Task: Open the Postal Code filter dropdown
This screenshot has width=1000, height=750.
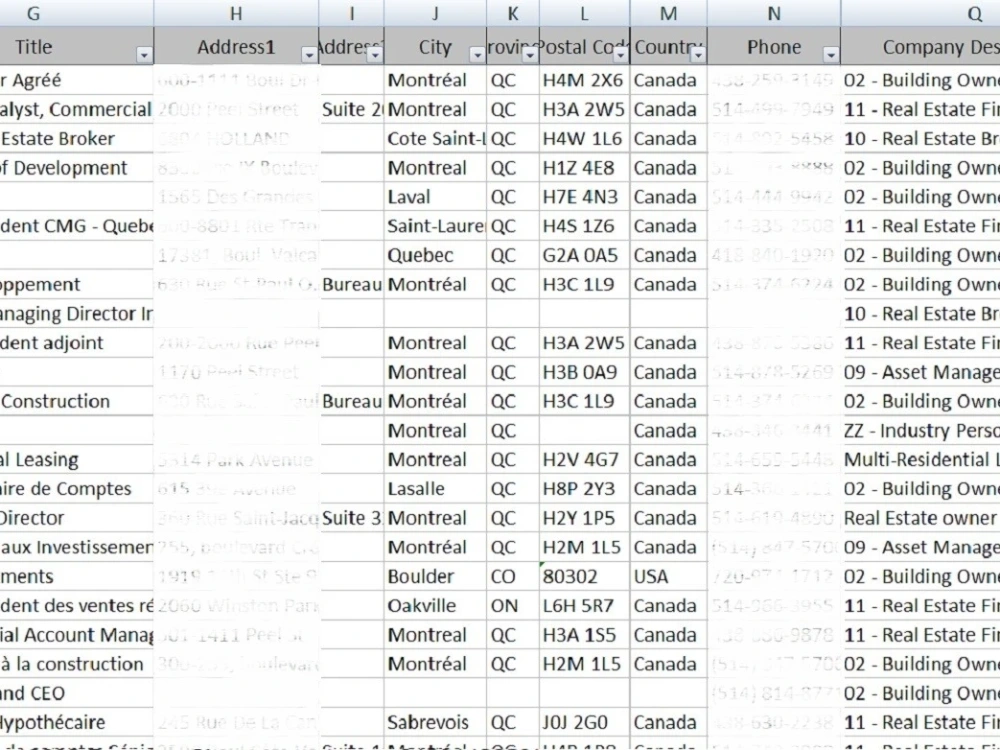Action: point(621,55)
